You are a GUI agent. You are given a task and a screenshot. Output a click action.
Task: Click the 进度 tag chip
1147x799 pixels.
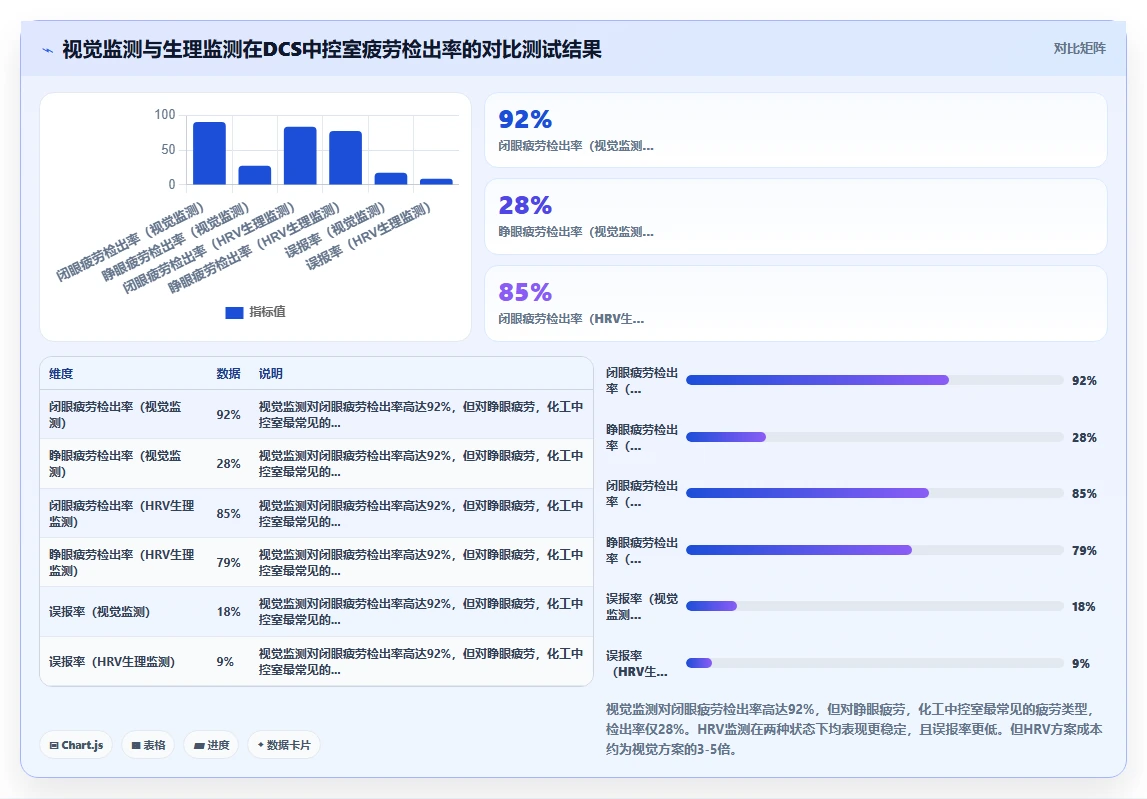pos(211,745)
